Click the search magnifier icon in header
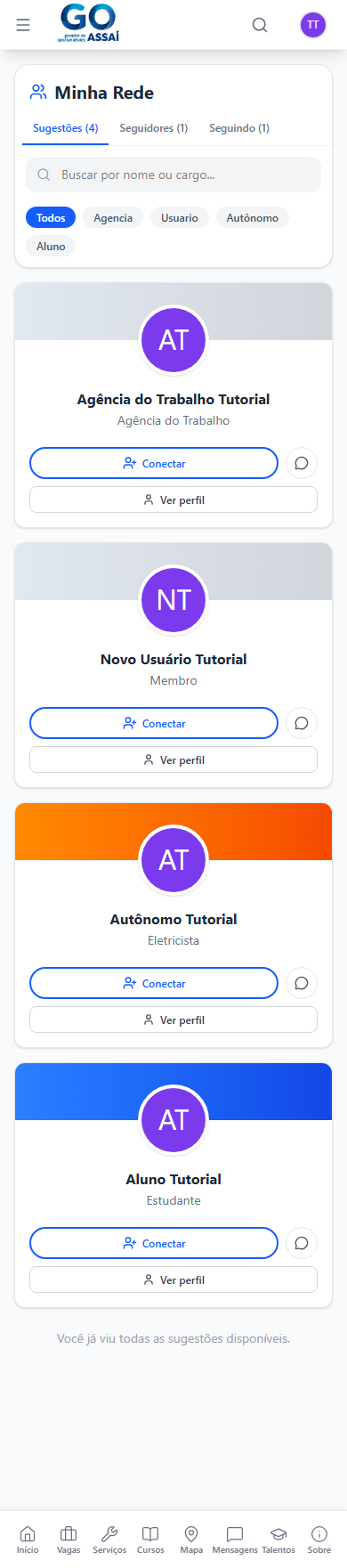Viewport: 347px width, 1568px height. coord(260,25)
